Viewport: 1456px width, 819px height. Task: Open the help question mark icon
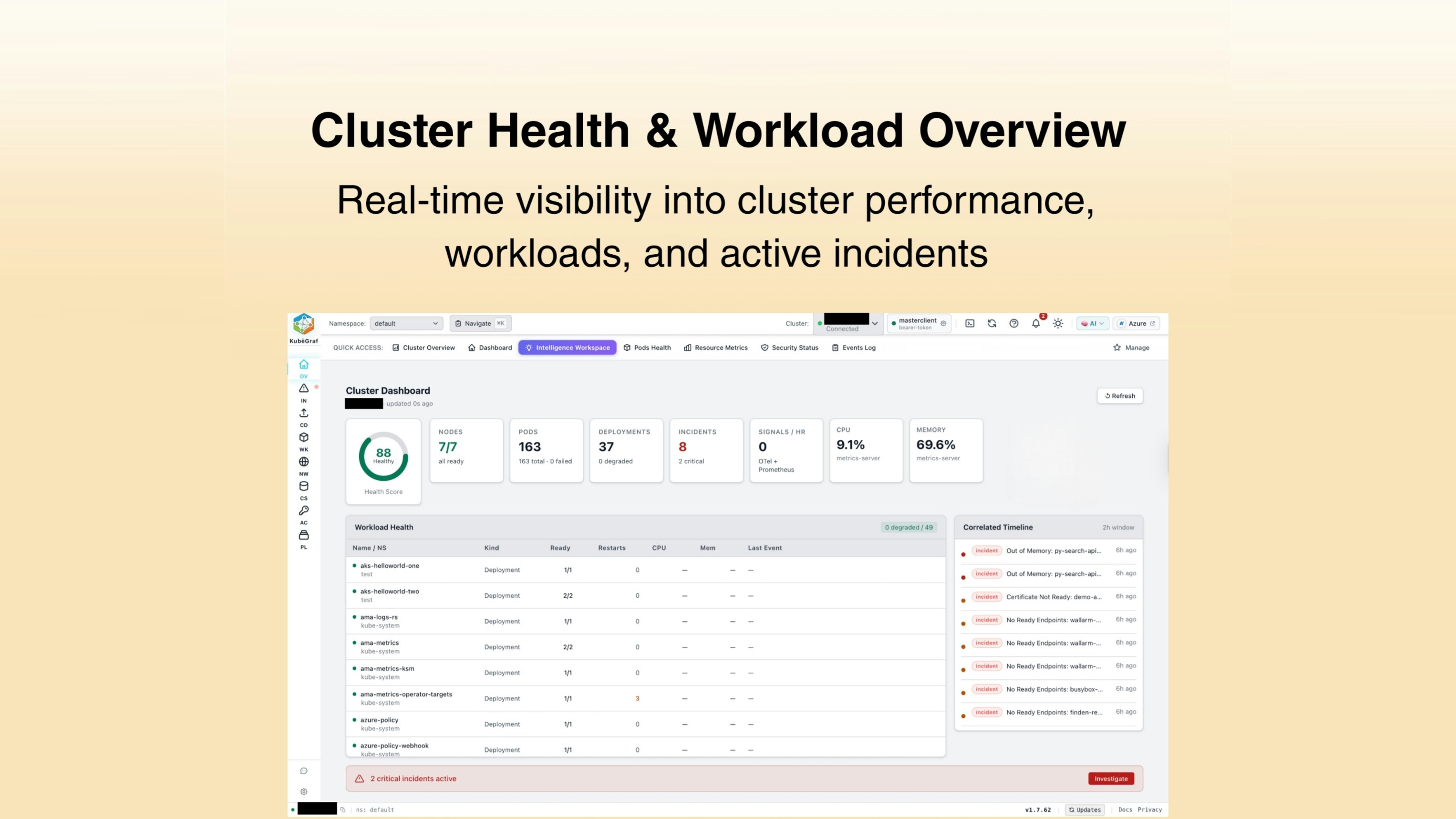coord(1013,323)
